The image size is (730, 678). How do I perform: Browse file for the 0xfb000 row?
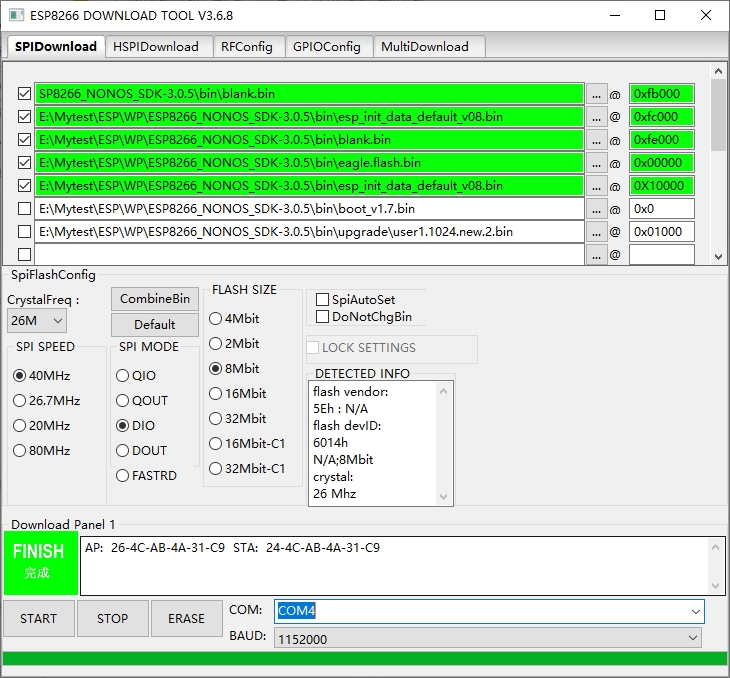596,94
